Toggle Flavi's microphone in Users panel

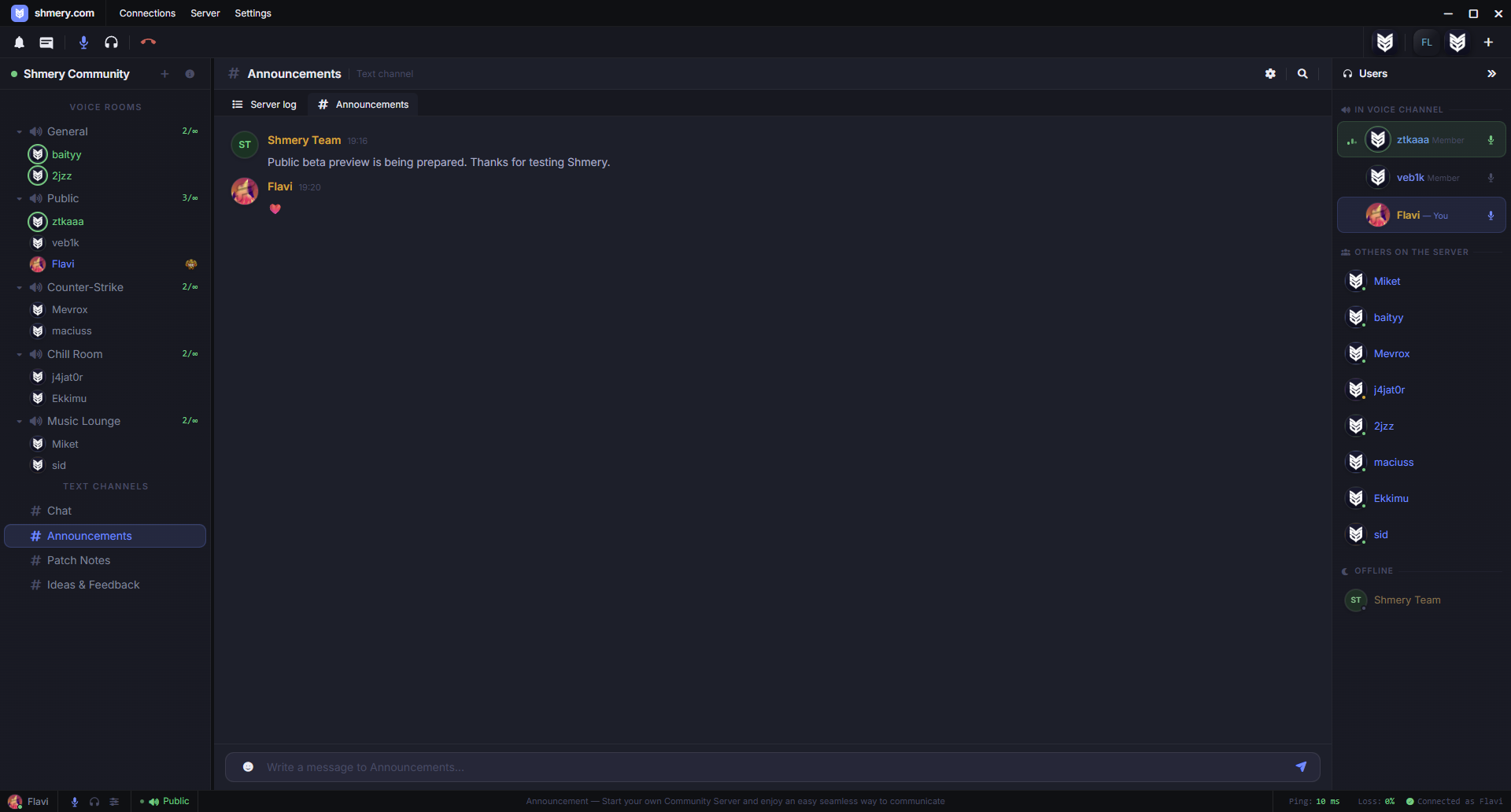(x=1491, y=216)
